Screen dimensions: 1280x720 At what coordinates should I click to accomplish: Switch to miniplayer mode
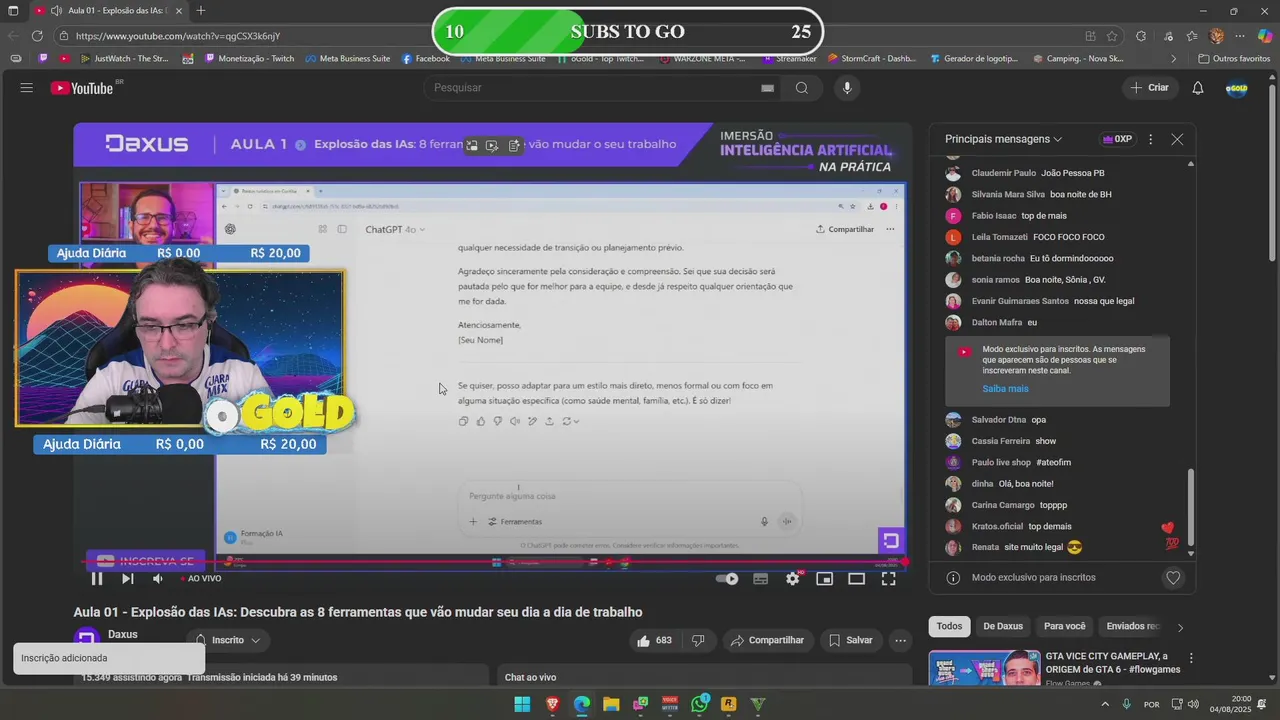tap(824, 578)
